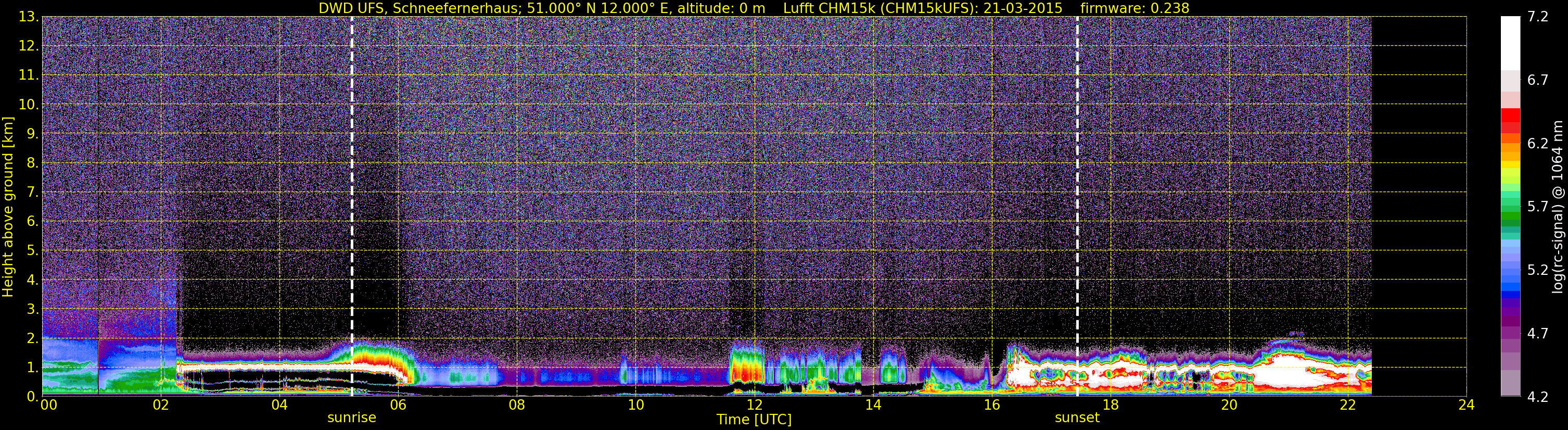Click the '4.2' colorbar value

tap(1538, 397)
